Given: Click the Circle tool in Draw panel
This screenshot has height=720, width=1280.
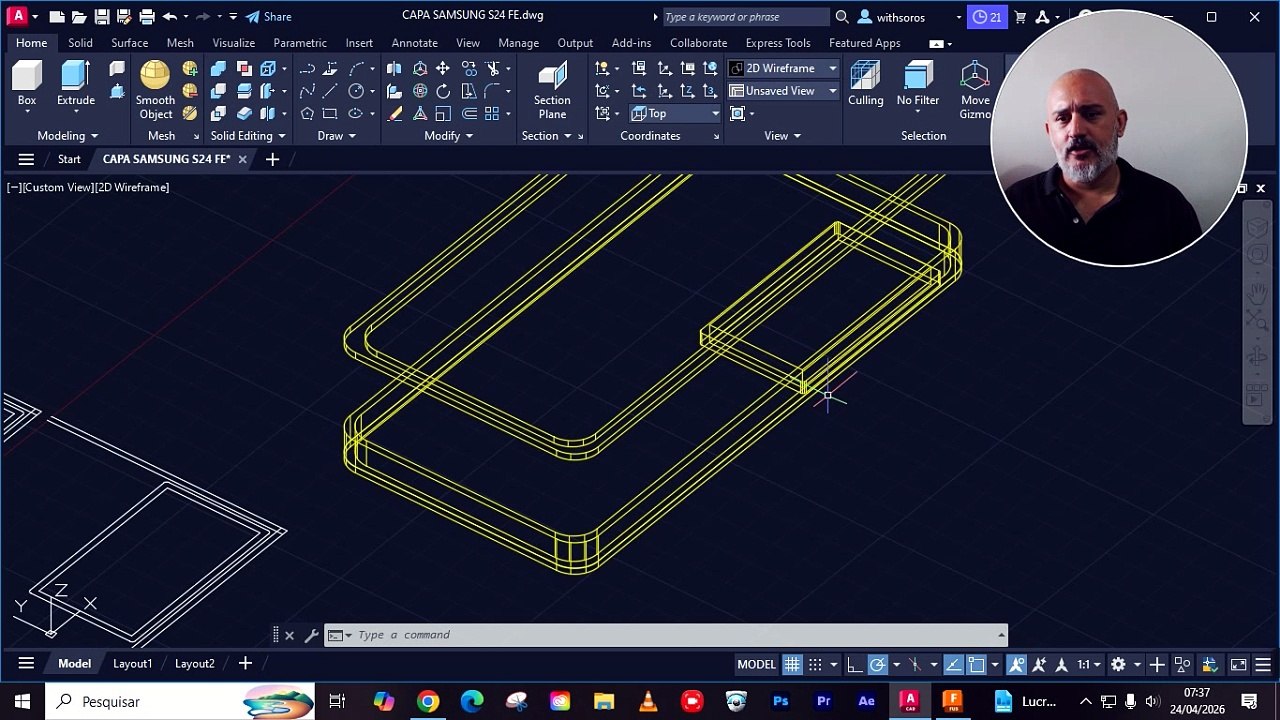Looking at the screenshot, I should tap(355, 91).
